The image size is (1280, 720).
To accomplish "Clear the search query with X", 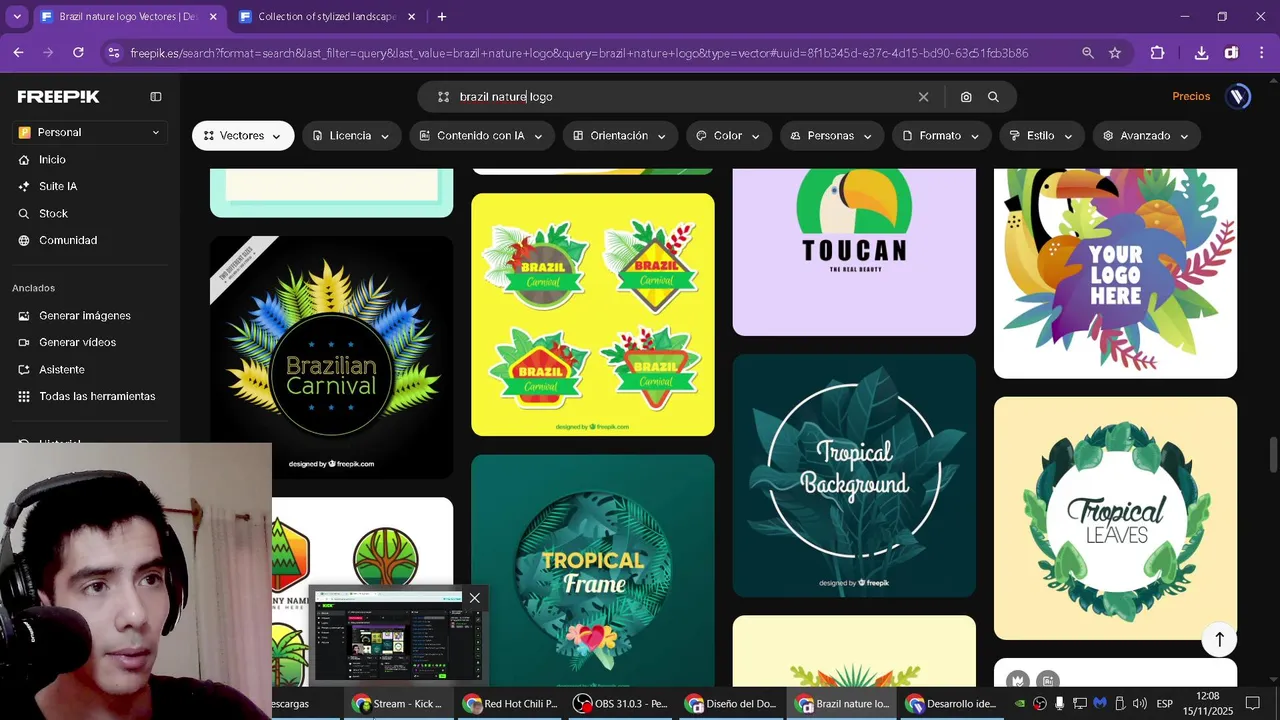I will coord(923,97).
